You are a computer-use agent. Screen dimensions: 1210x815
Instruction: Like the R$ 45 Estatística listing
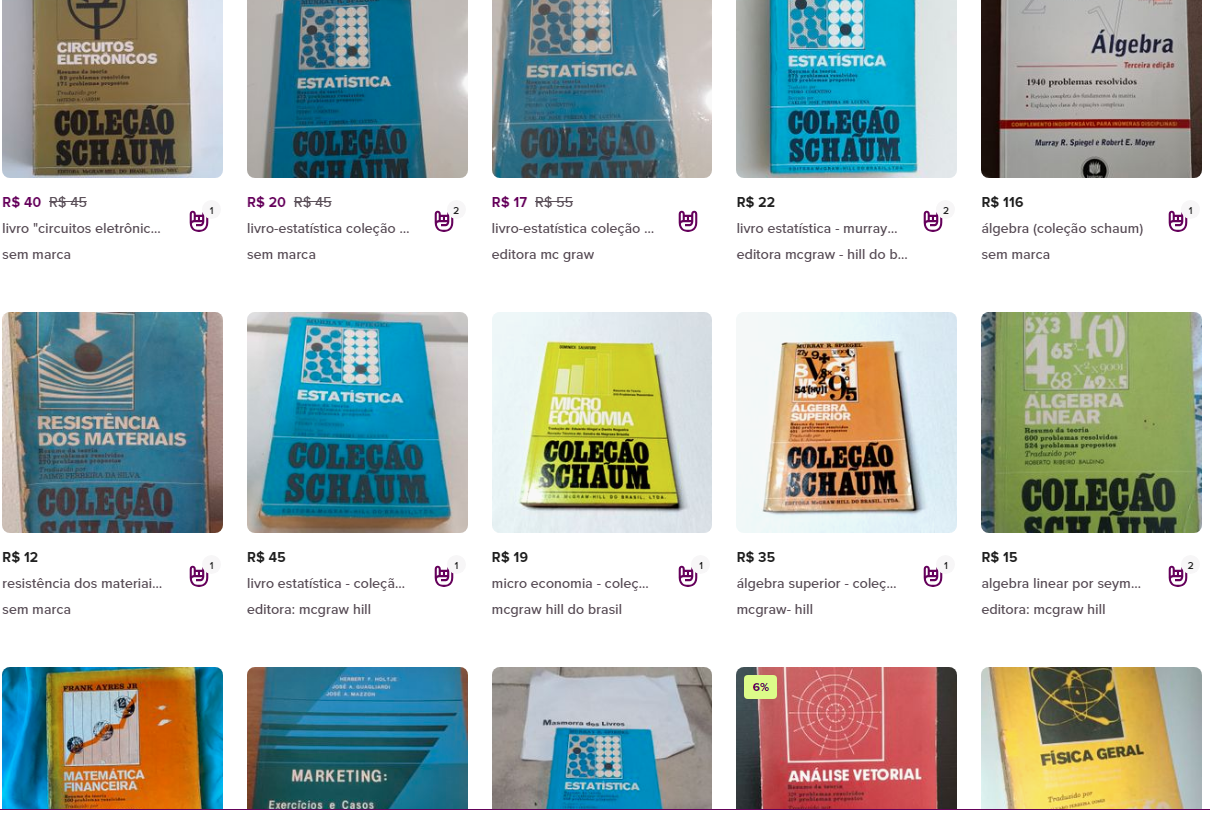pyautogui.click(x=443, y=576)
